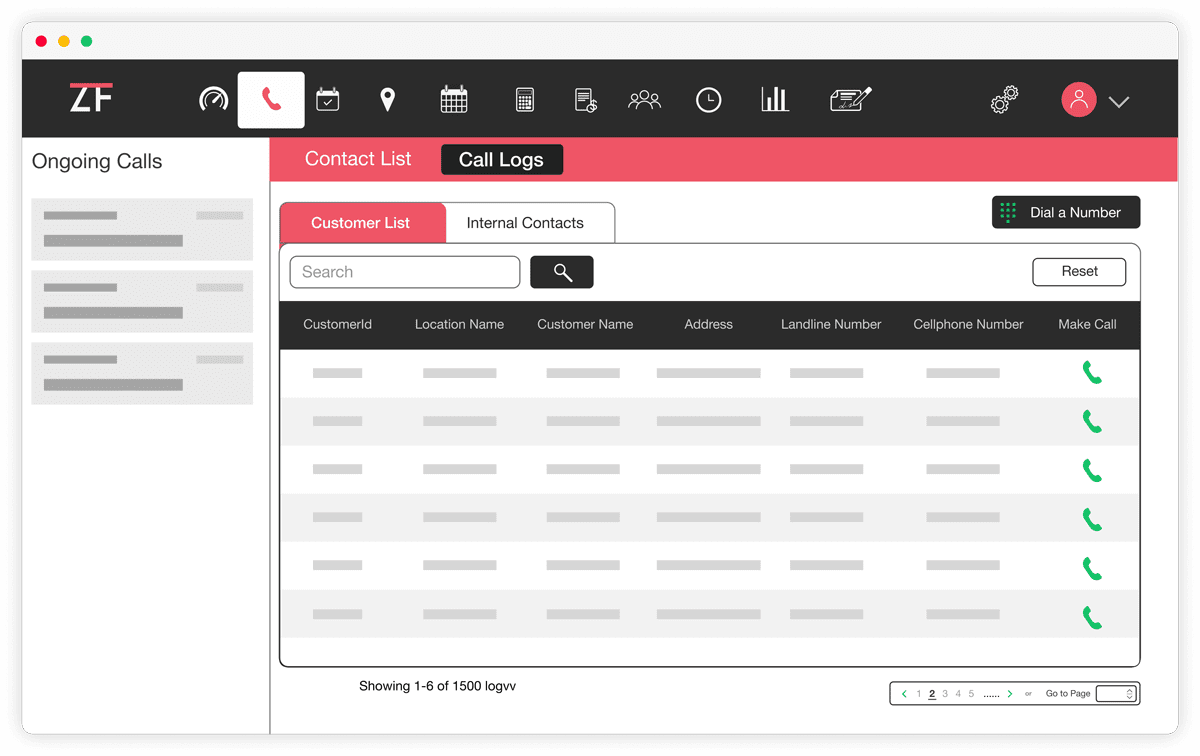
Task: Open the third ongoing call card
Action: (x=142, y=373)
